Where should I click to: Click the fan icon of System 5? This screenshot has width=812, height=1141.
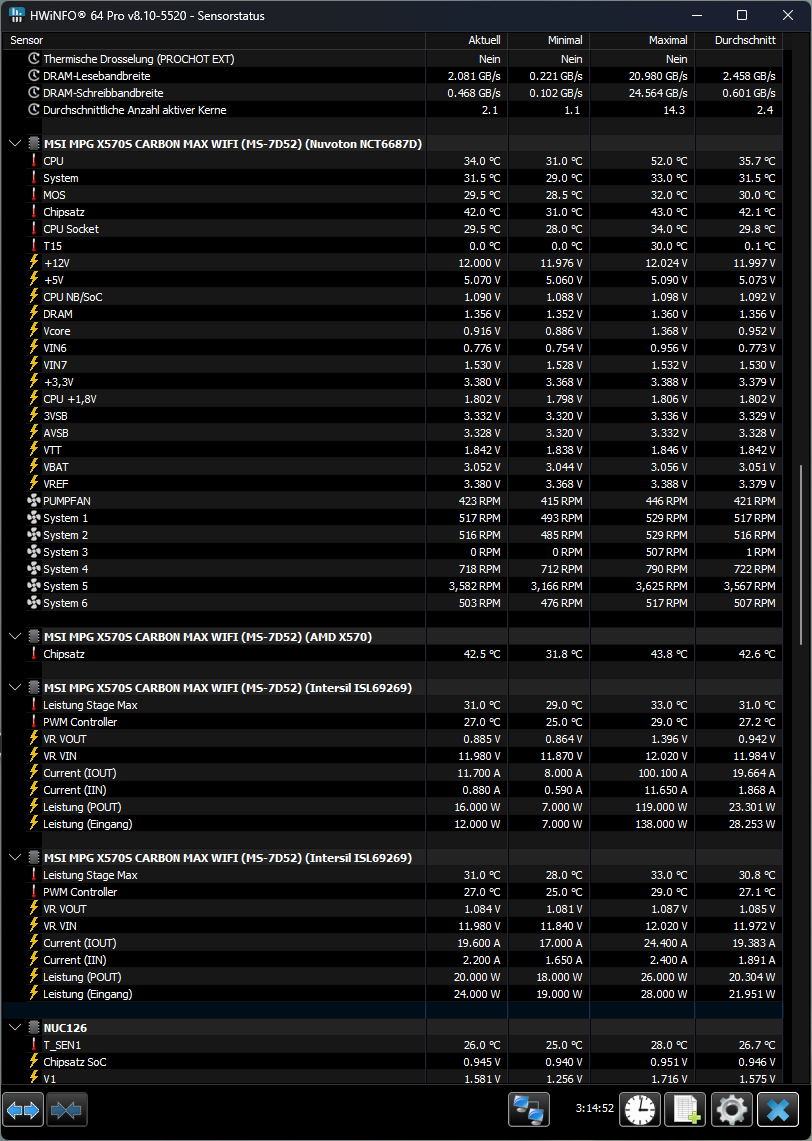pyautogui.click(x=33, y=586)
